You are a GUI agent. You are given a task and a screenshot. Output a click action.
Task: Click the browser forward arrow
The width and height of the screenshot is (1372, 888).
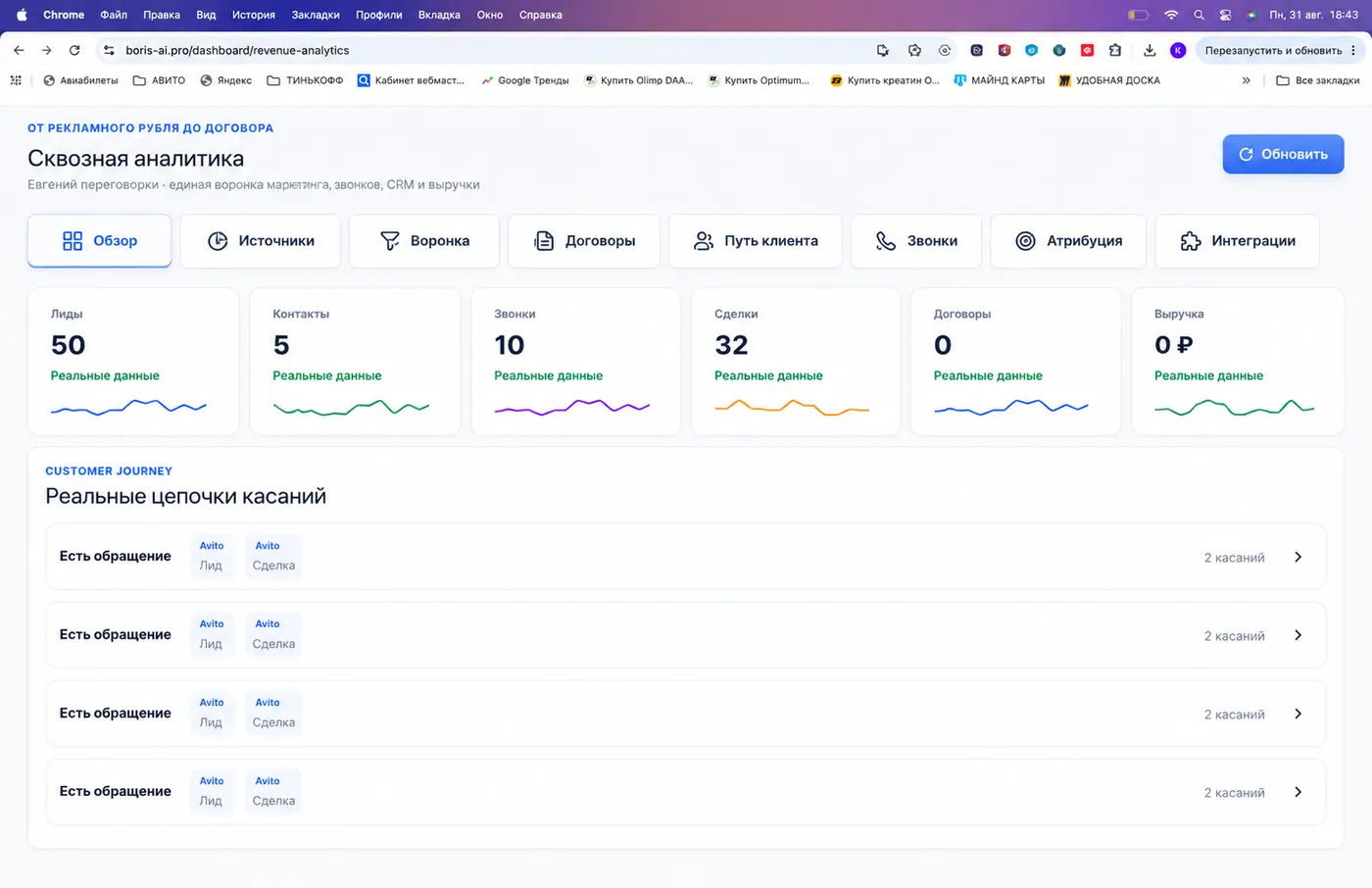click(46, 50)
